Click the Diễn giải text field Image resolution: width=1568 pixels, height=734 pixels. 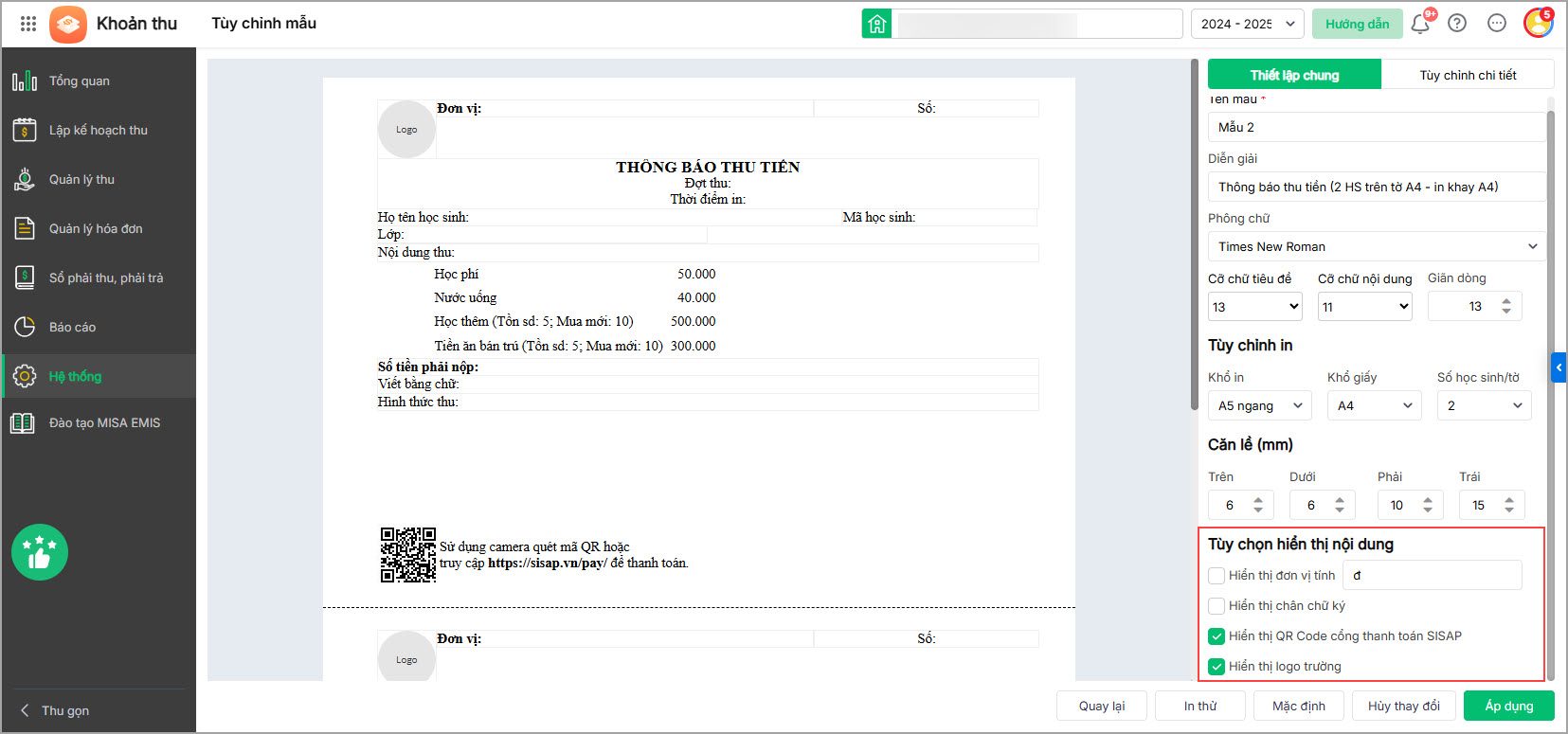click(x=1377, y=187)
